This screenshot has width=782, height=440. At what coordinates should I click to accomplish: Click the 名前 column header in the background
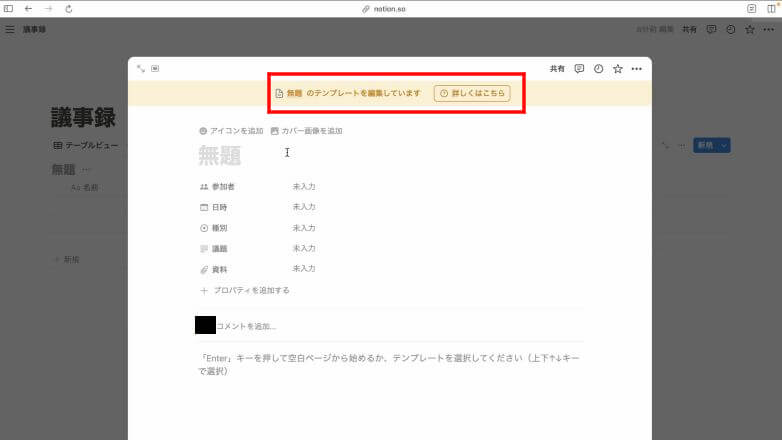coord(84,188)
